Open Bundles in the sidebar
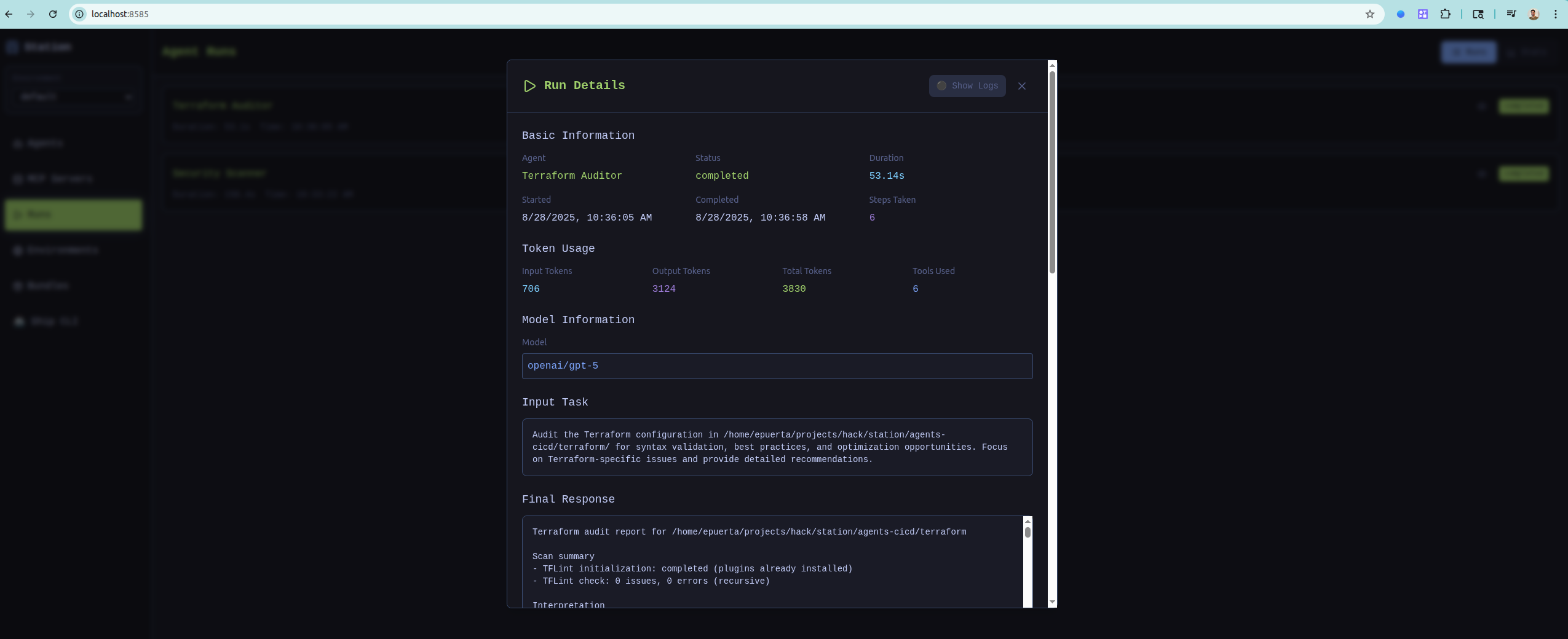 pos(73,286)
